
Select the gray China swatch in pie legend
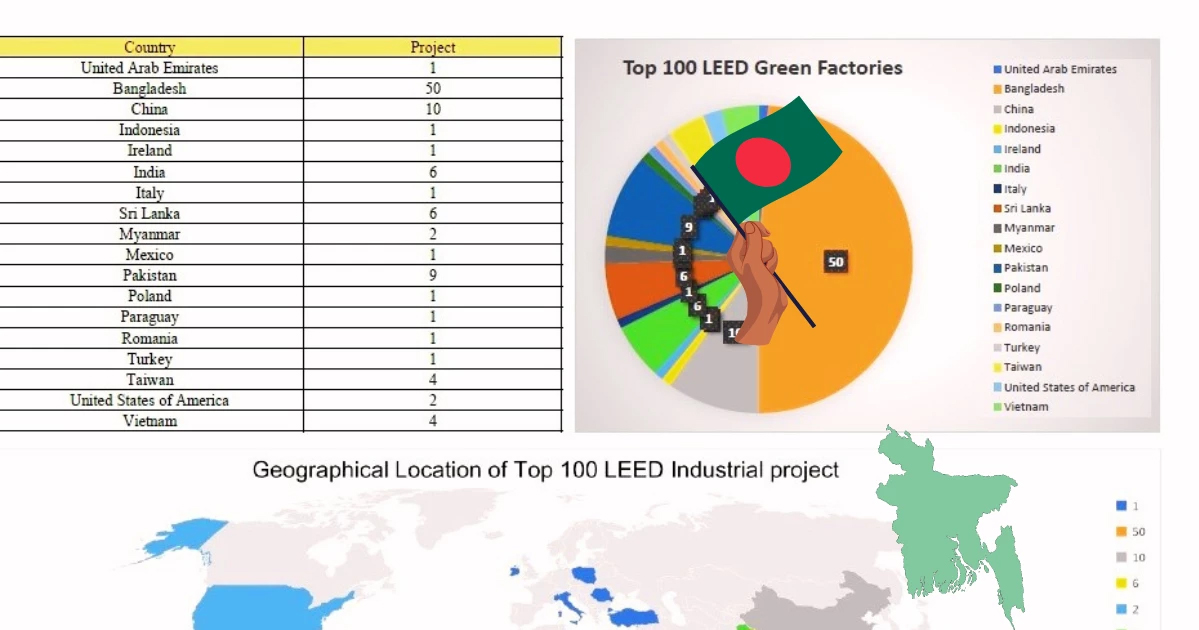pyautogui.click(x=998, y=109)
